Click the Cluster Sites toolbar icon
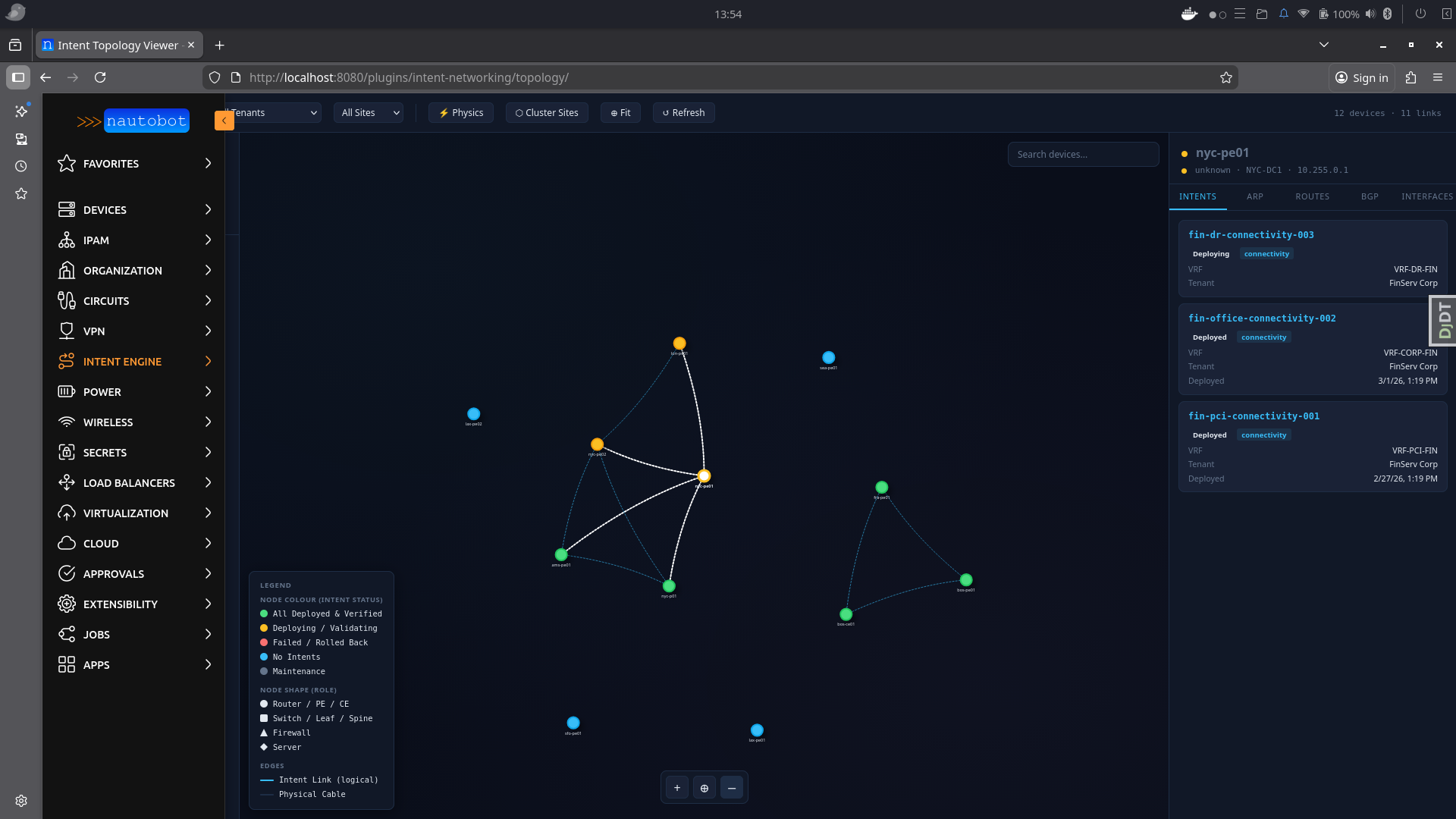The width and height of the screenshot is (1456, 819). click(546, 112)
